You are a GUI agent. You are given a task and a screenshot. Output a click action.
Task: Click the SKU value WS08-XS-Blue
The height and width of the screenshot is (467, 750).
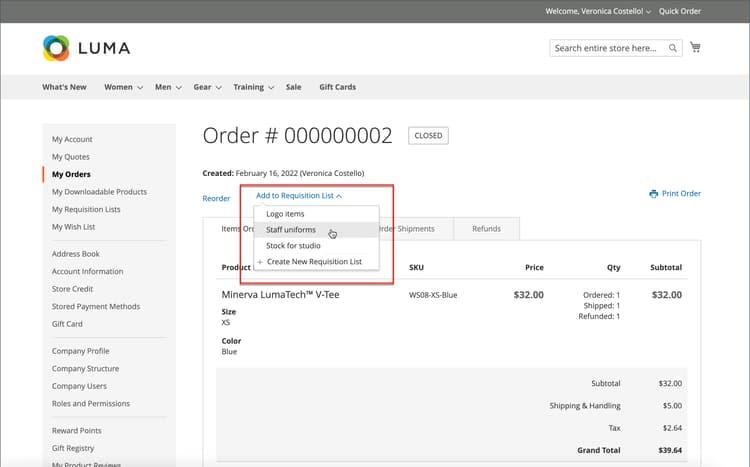click(433, 295)
